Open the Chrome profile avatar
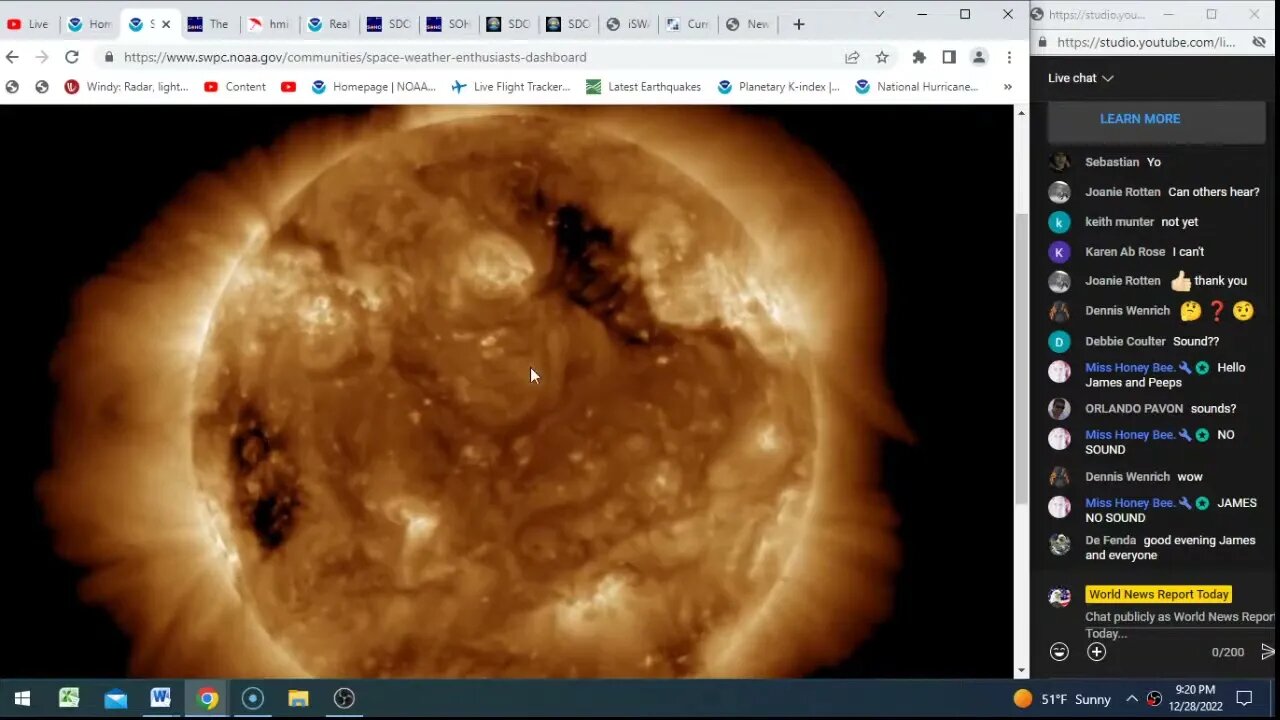This screenshot has height=720, width=1280. [x=979, y=57]
